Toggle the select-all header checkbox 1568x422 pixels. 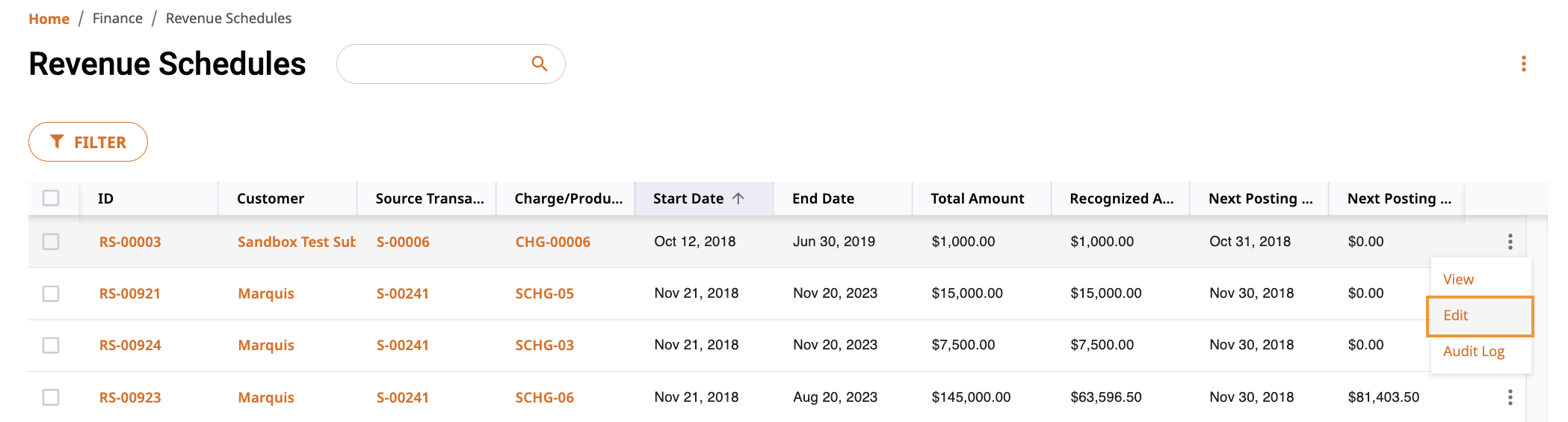(x=51, y=198)
